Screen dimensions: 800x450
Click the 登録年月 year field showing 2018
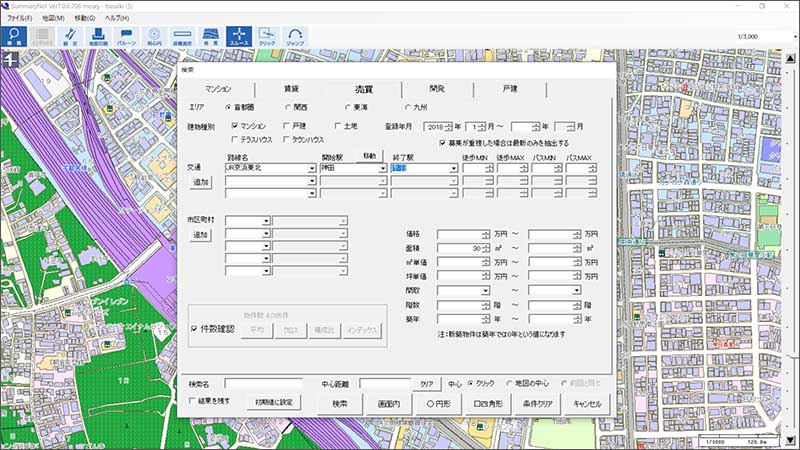click(x=436, y=127)
